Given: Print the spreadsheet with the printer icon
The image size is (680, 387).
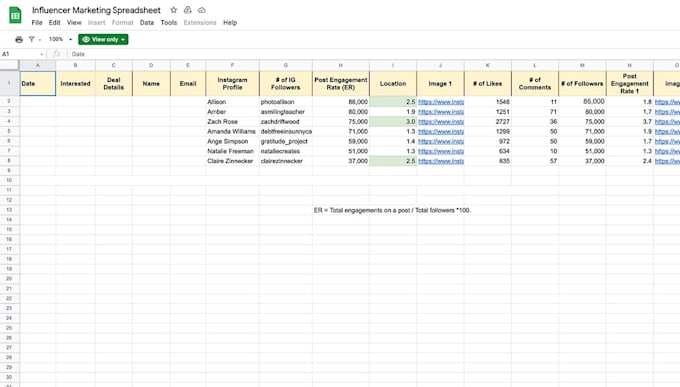Looking at the screenshot, I should 19,39.
